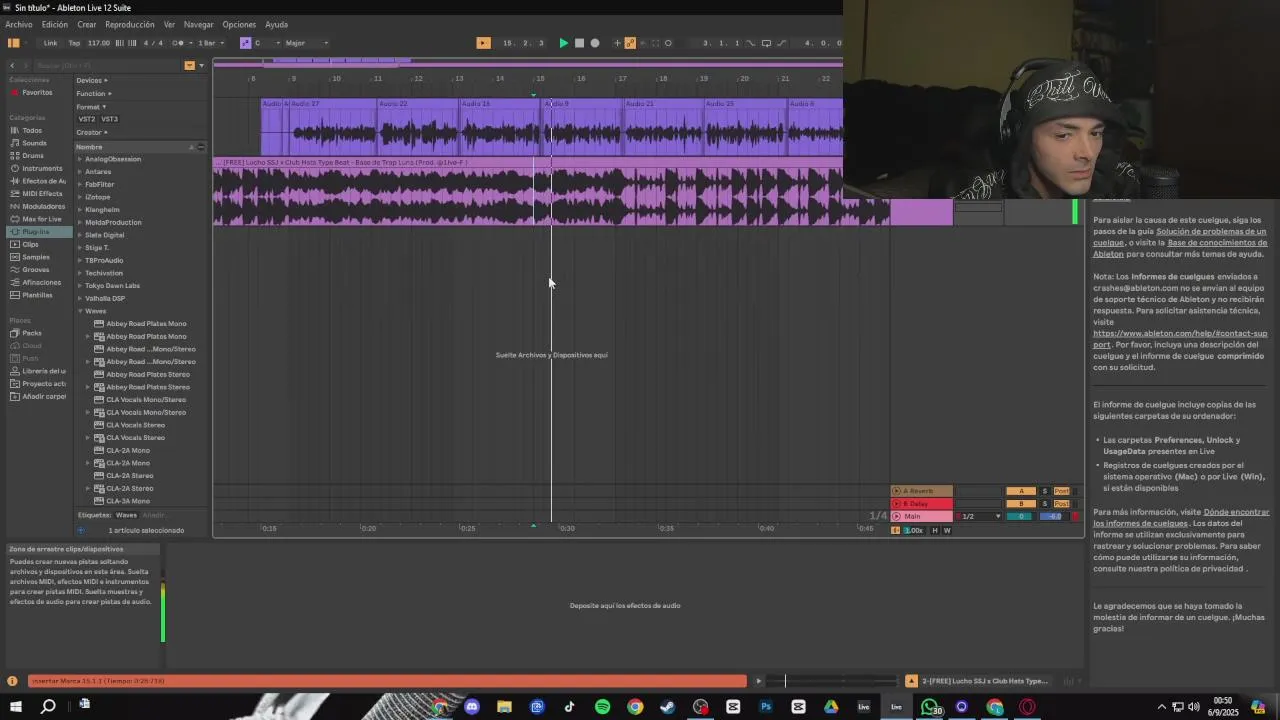The width and height of the screenshot is (1280, 720).
Task: Open WhatsApp from the taskbar
Action: [x=930, y=707]
